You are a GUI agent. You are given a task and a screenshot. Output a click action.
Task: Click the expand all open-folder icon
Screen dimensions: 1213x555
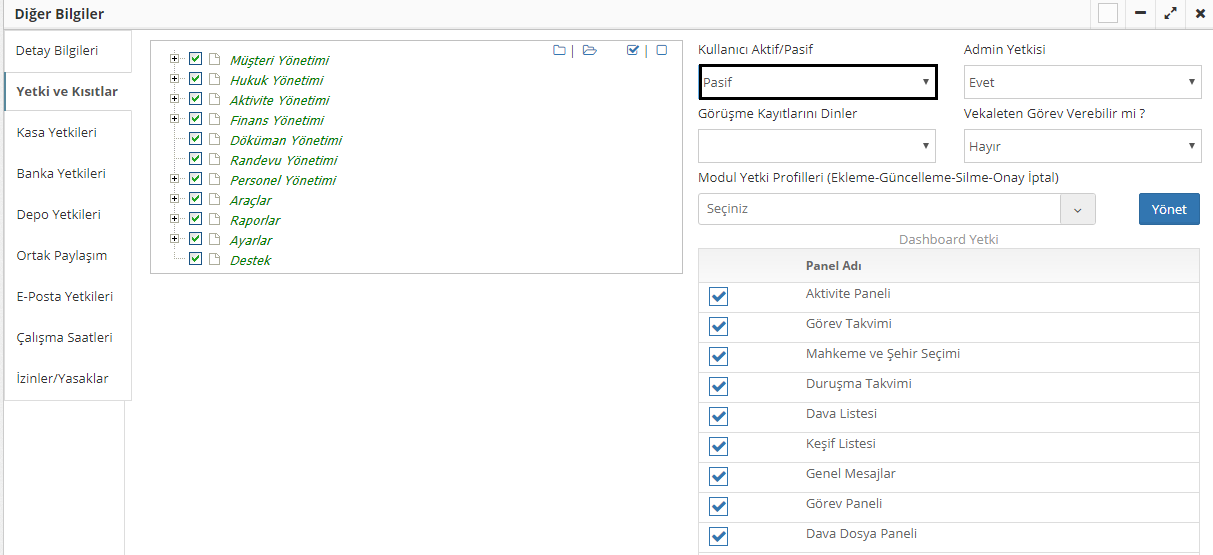pos(590,51)
